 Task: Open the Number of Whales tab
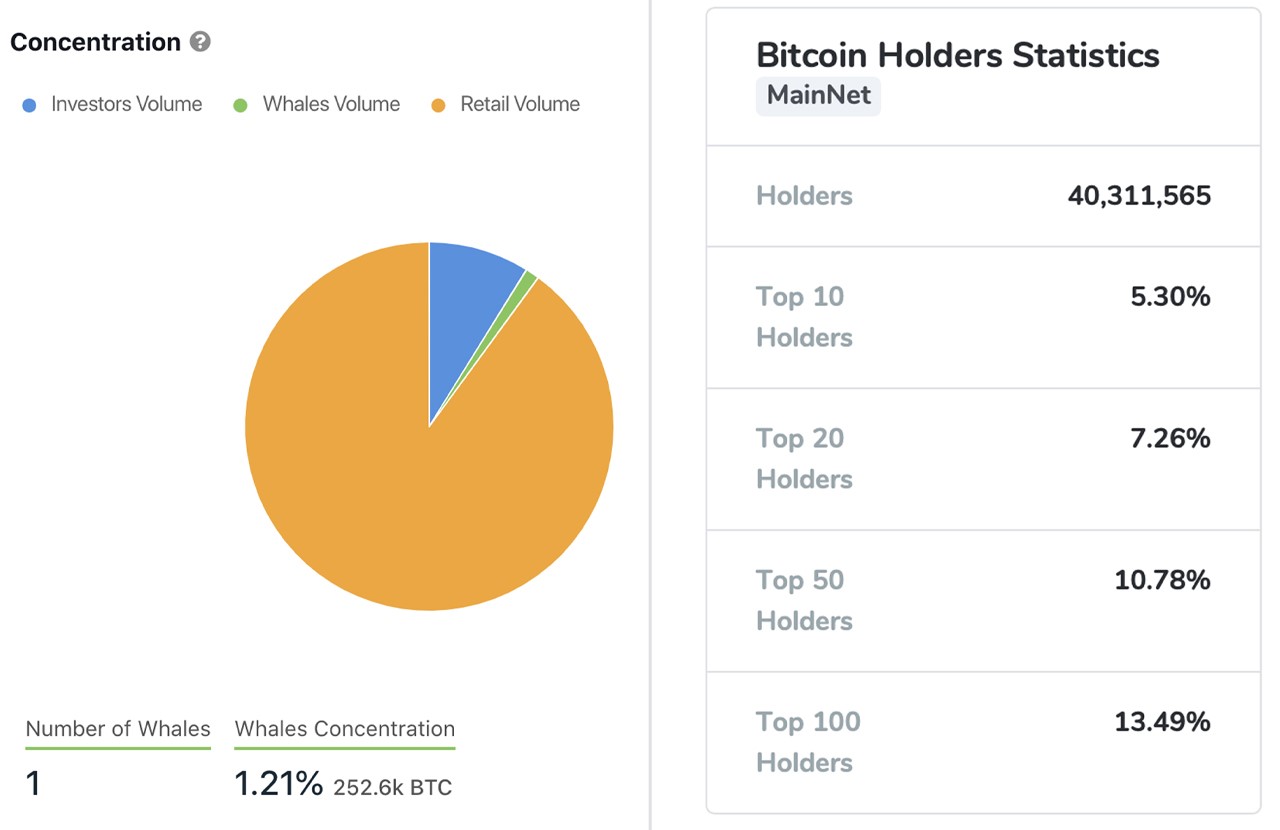click(x=118, y=730)
